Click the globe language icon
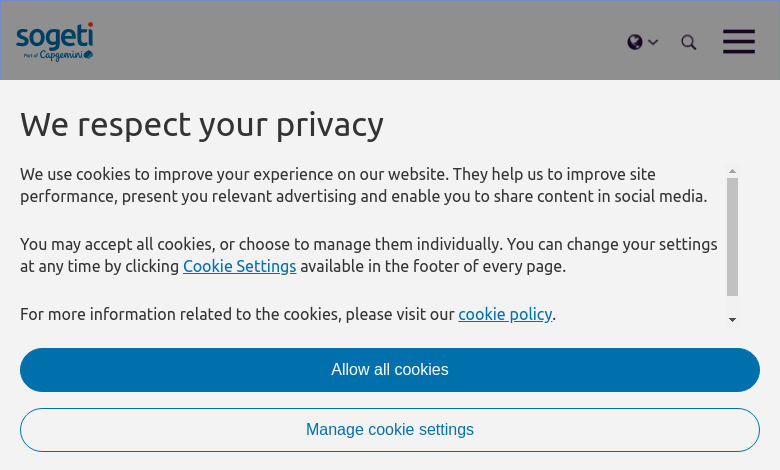 (635, 42)
